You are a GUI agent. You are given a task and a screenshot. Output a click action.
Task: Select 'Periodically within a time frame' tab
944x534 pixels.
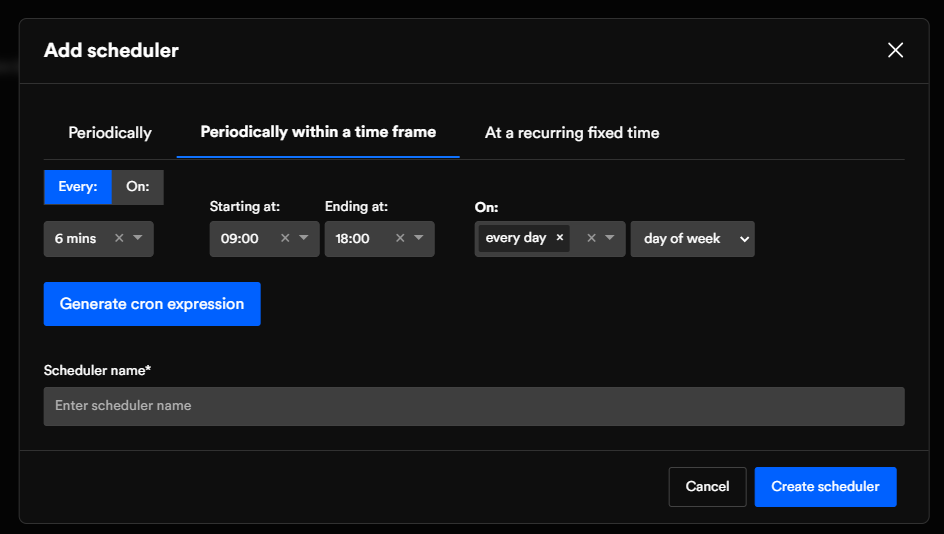click(318, 132)
